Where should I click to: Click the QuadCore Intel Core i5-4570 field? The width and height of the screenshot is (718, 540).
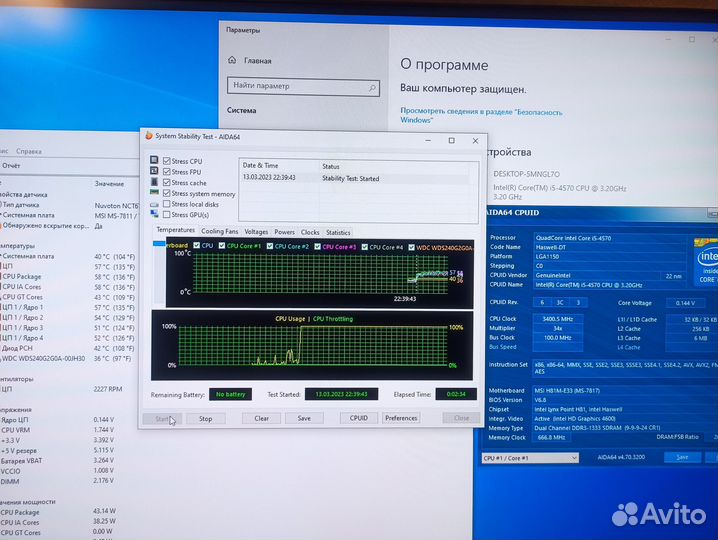coord(610,238)
